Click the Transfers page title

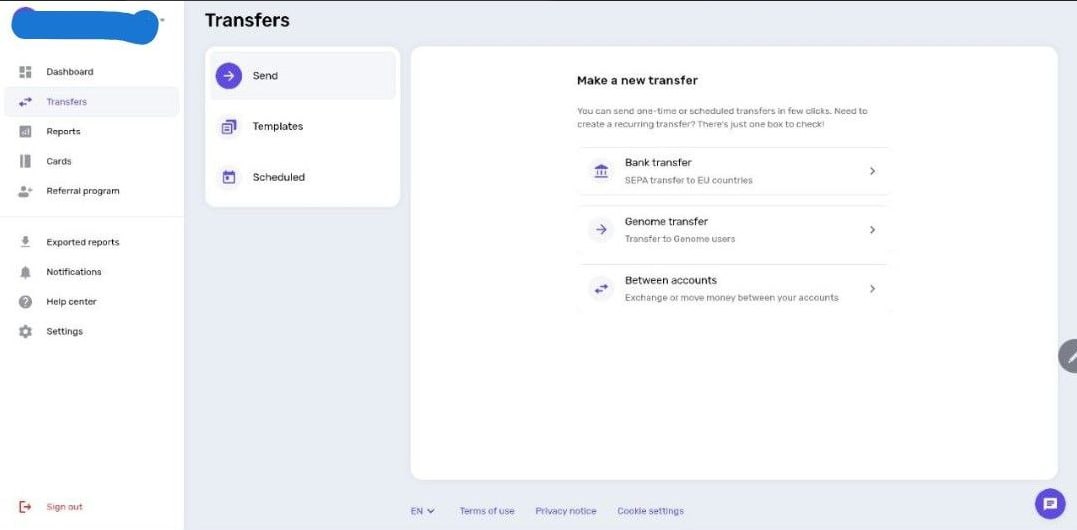[247, 21]
